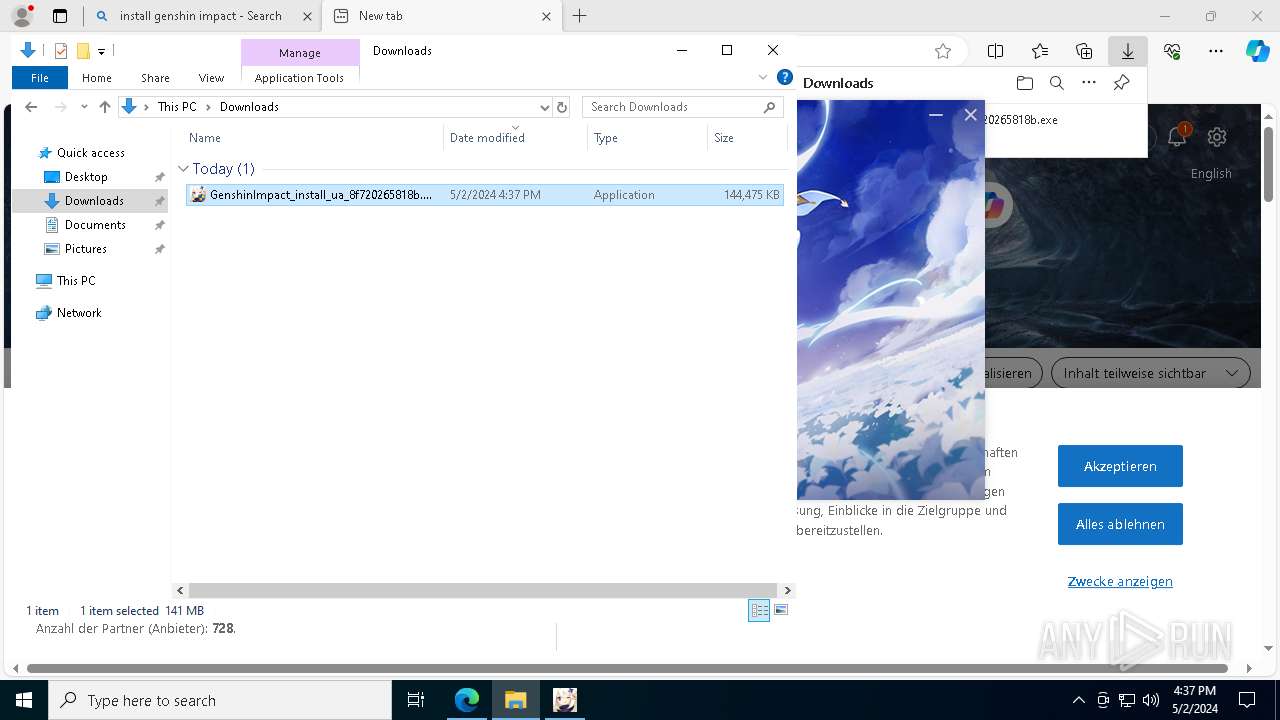1280x720 pixels.
Task: Open page settings gear icon
Action: coord(1217,137)
